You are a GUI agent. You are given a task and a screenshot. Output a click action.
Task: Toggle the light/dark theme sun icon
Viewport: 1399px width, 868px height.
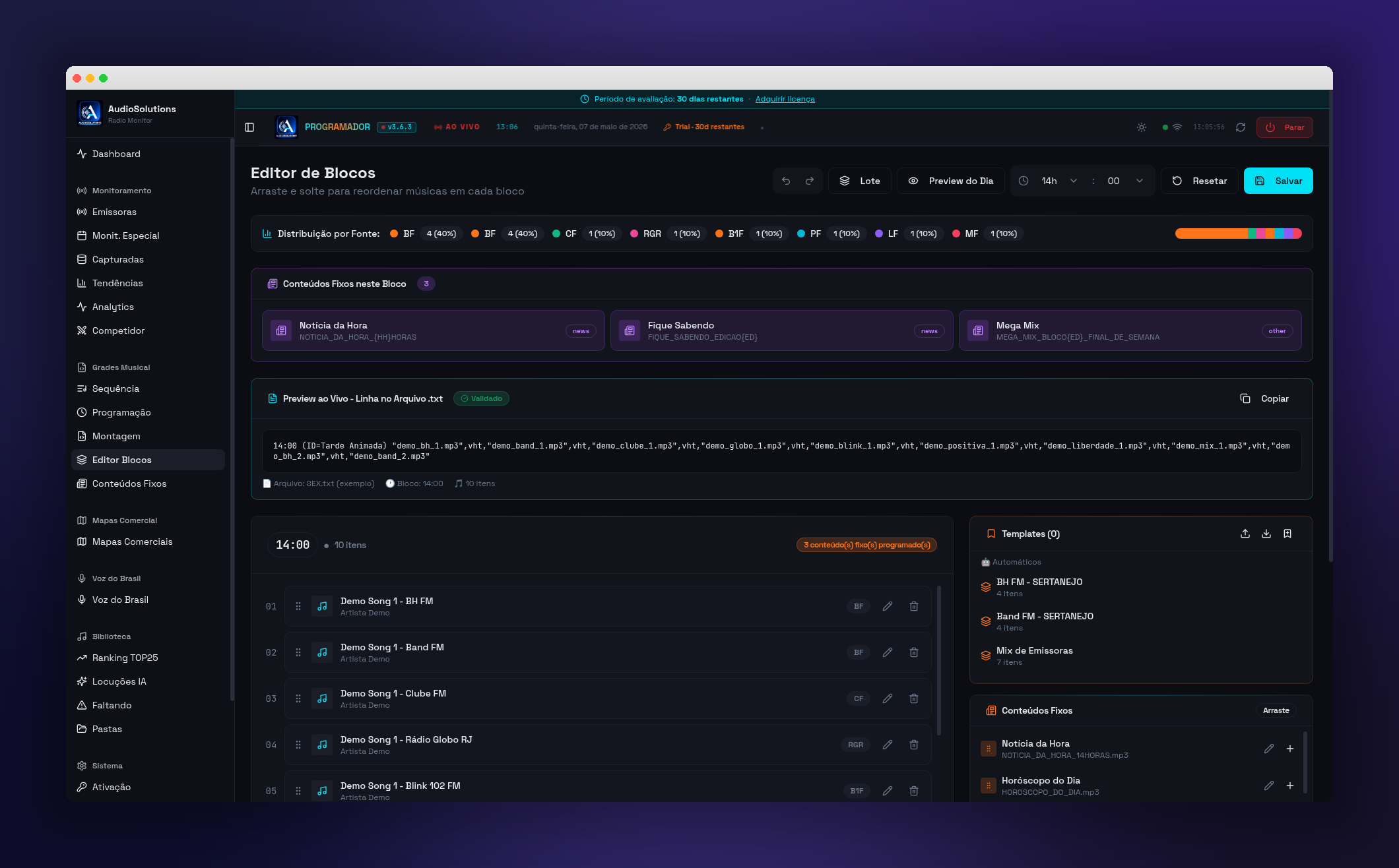pos(1142,127)
